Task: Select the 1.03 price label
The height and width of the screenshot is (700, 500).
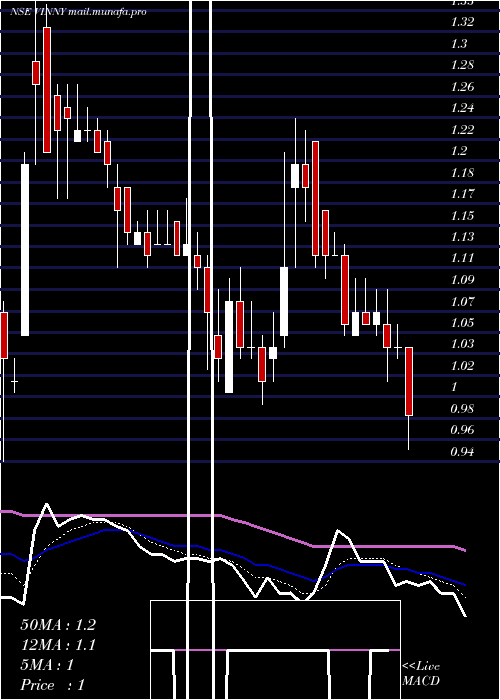Action: (x=462, y=345)
